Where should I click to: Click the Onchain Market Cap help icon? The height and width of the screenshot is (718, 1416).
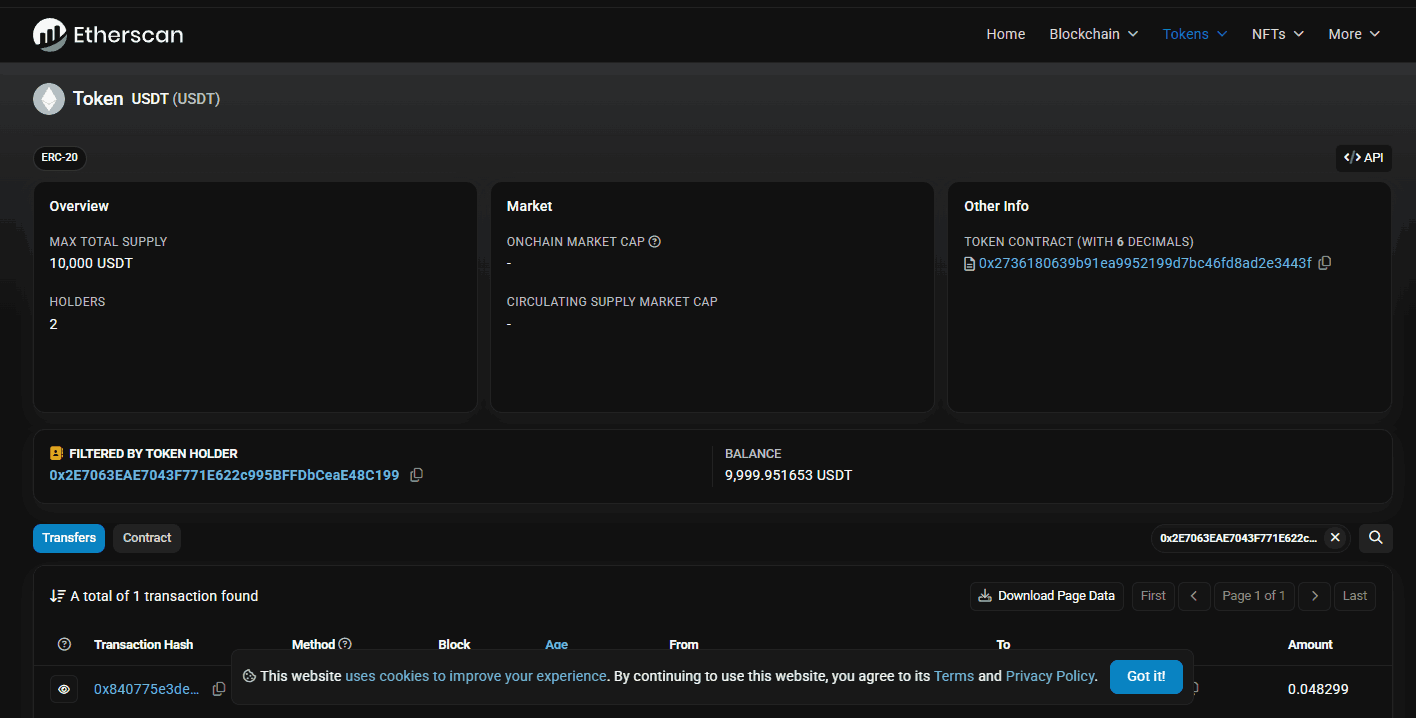[655, 241]
